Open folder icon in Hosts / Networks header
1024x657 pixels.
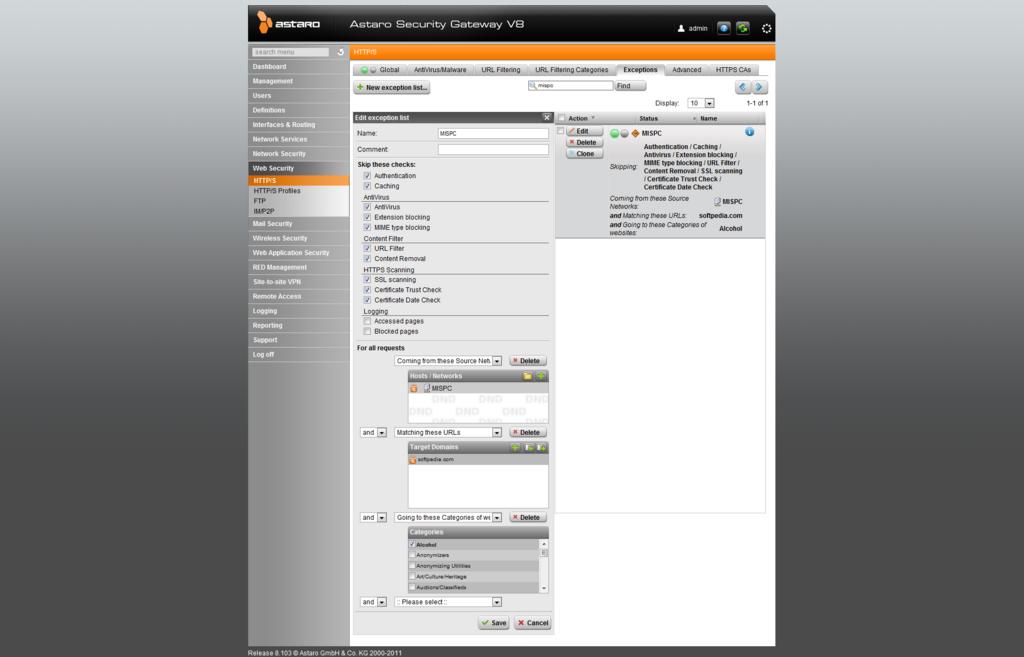528,376
